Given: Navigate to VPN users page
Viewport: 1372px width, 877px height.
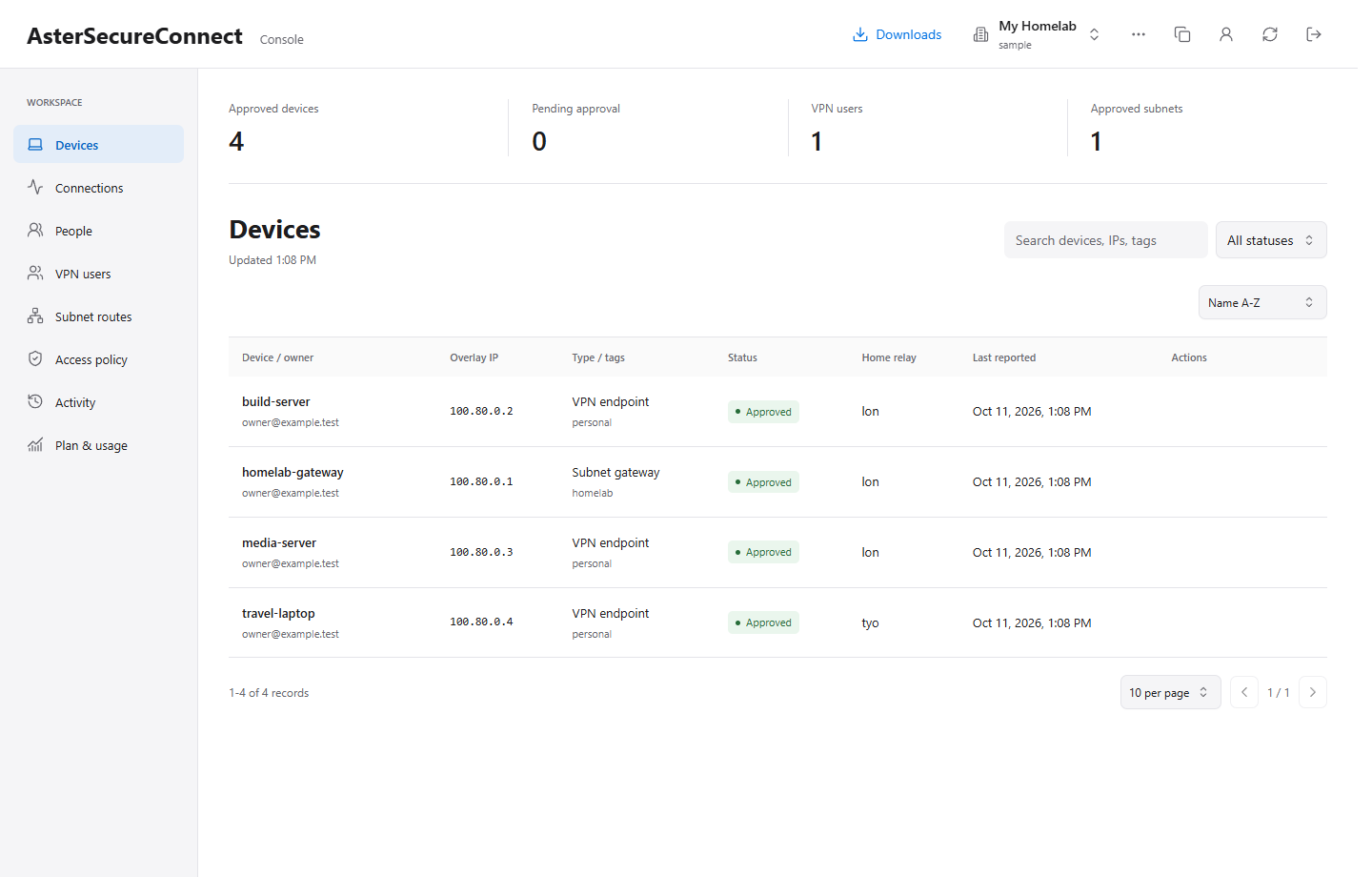Looking at the screenshot, I should pyautogui.click(x=98, y=274).
